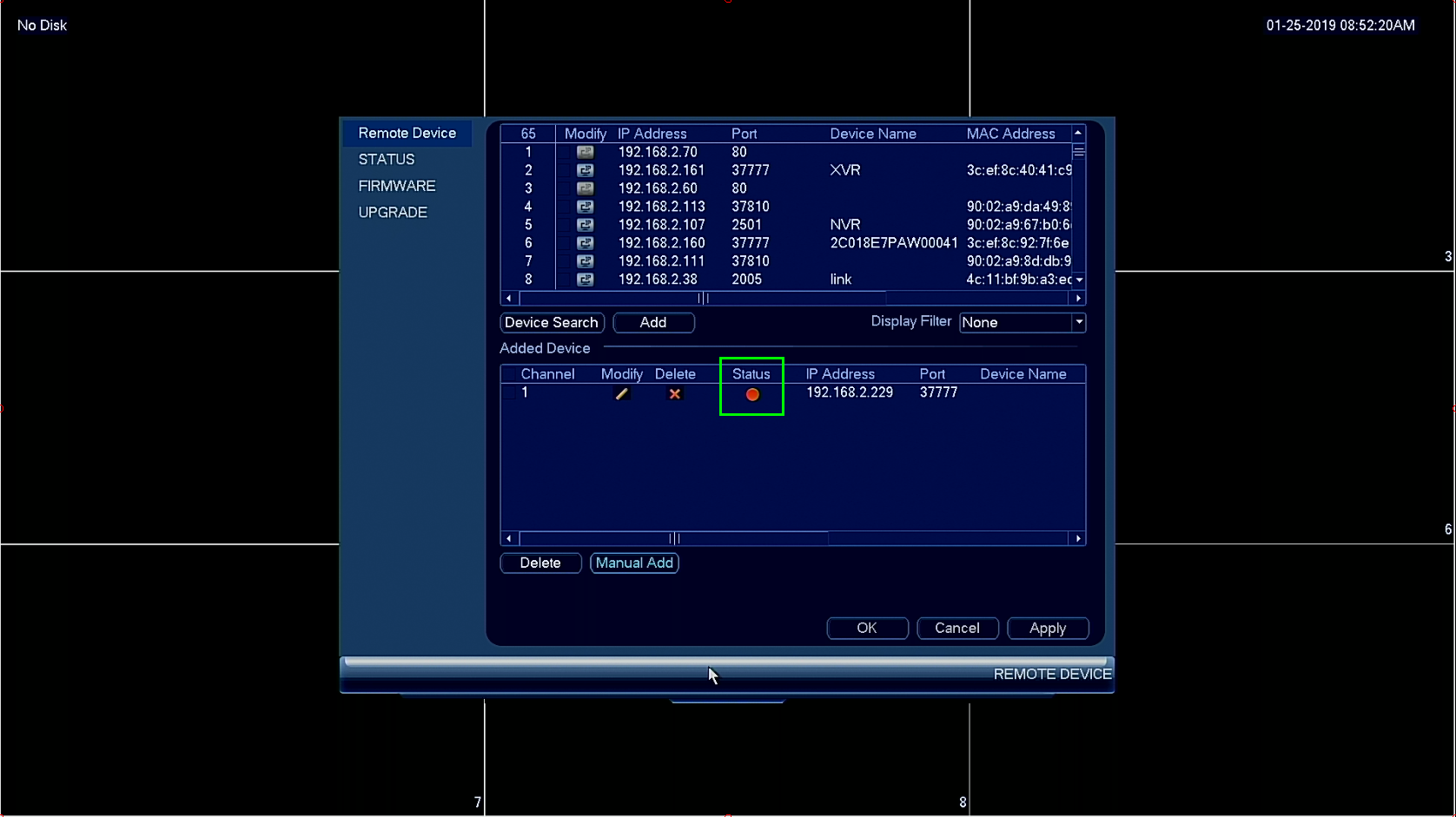Image resolution: width=1456 pixels, height=817 pixels.
Task: Click the Apply button
Action: tap(1048, 628)
